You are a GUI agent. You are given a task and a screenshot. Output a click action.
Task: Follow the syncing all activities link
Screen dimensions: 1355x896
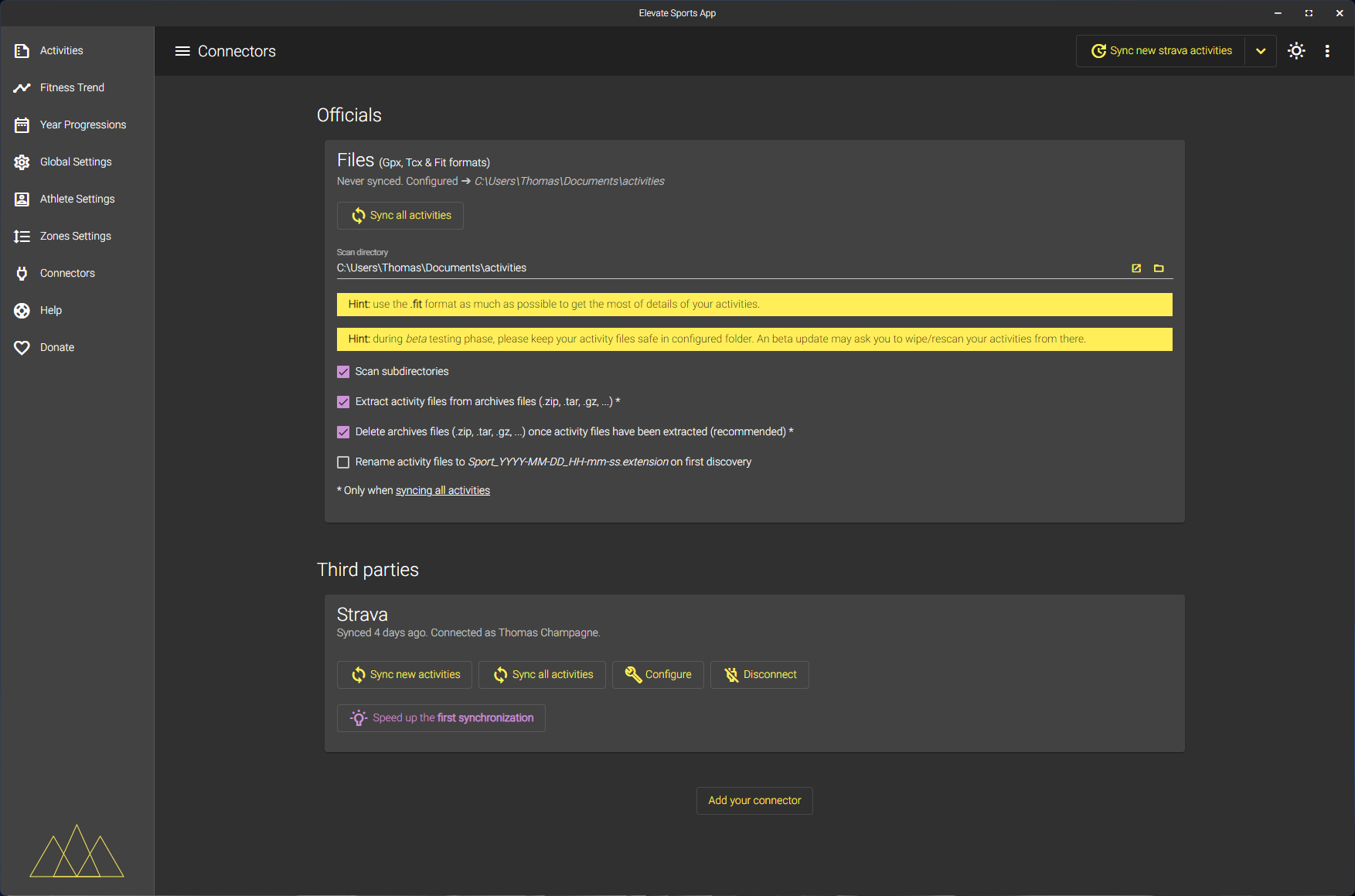click(442, 491)
